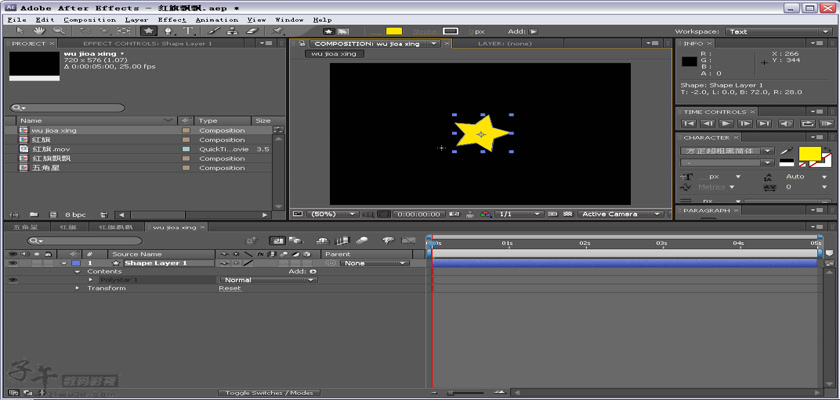The height and width of the screenshot is (400, 840).
Task: Expand the Transform property group
Action: (78, 288)
